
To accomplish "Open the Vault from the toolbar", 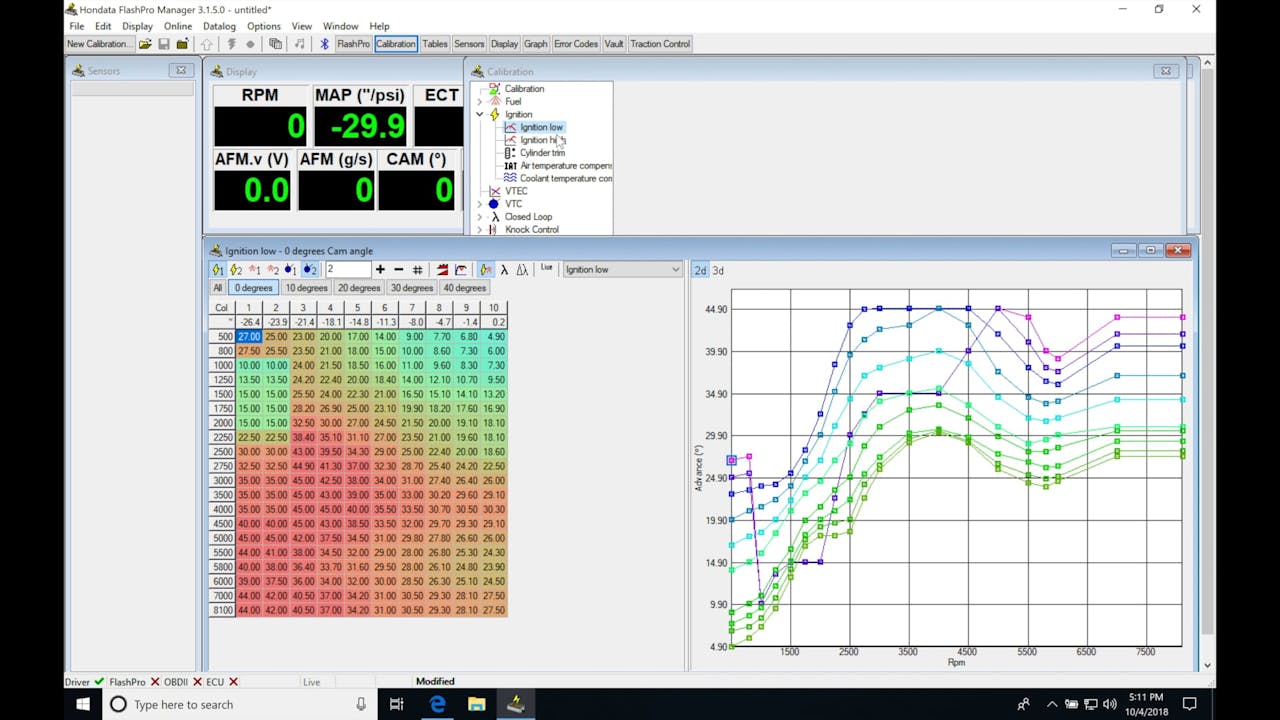I will pyautogui.click(x=613, y=43).
